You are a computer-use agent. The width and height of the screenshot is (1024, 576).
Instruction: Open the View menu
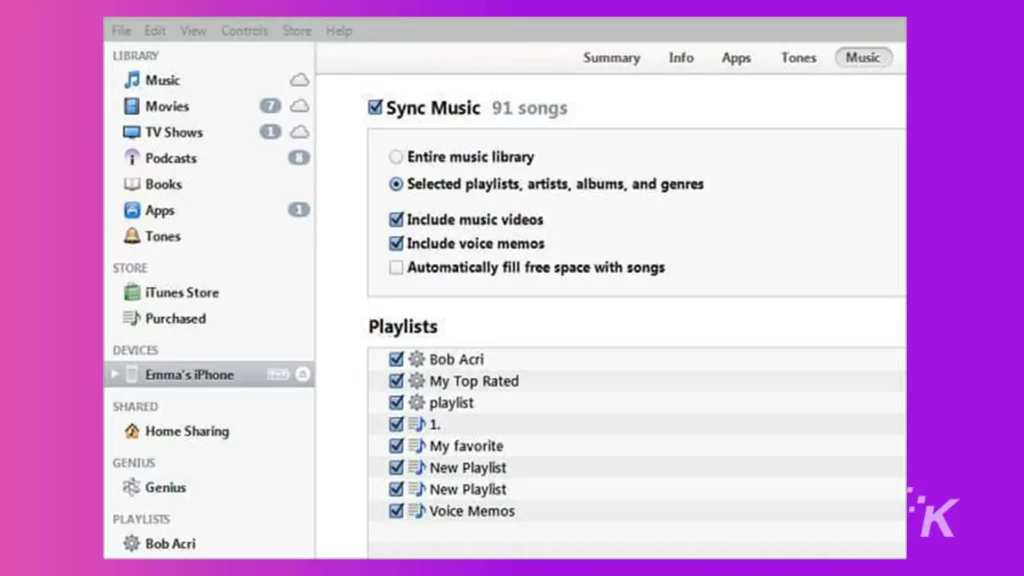(193, 31)
